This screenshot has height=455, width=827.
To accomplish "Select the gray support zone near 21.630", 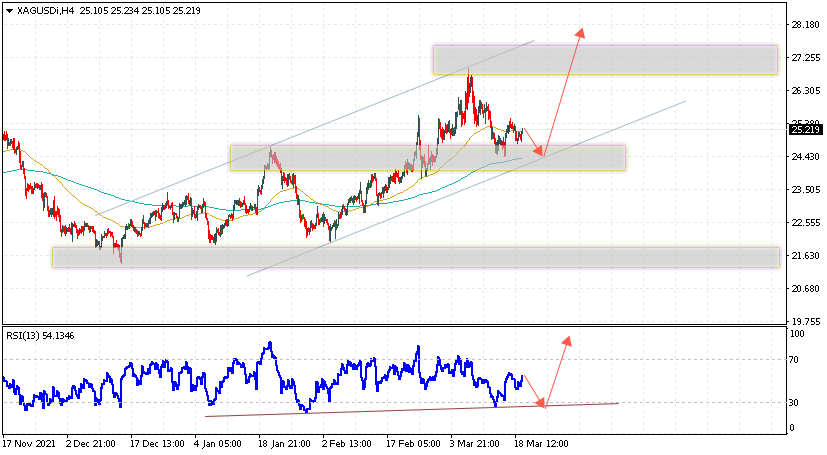I will [416, 257].
